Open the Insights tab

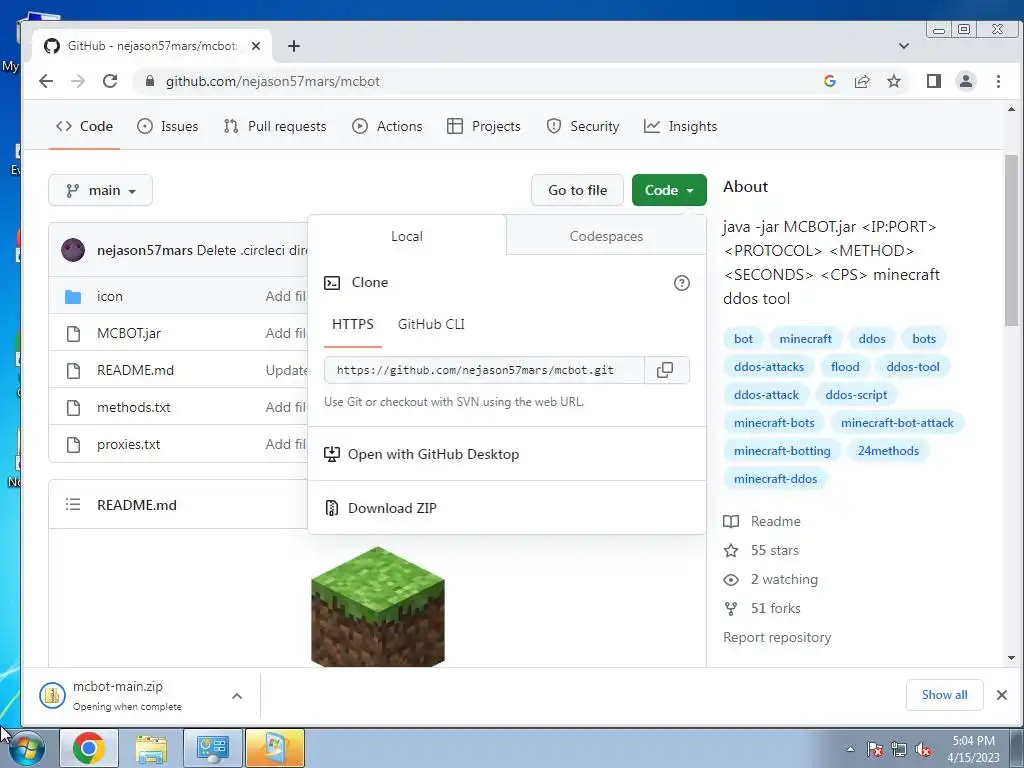pos(680,126)
